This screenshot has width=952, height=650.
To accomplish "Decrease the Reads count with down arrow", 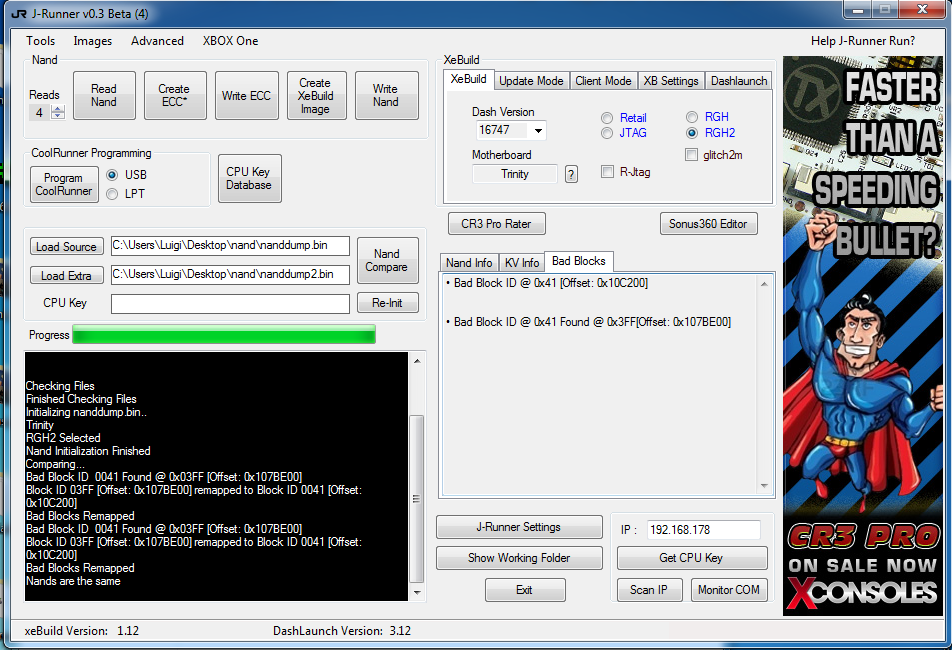I will click(58, 115).
